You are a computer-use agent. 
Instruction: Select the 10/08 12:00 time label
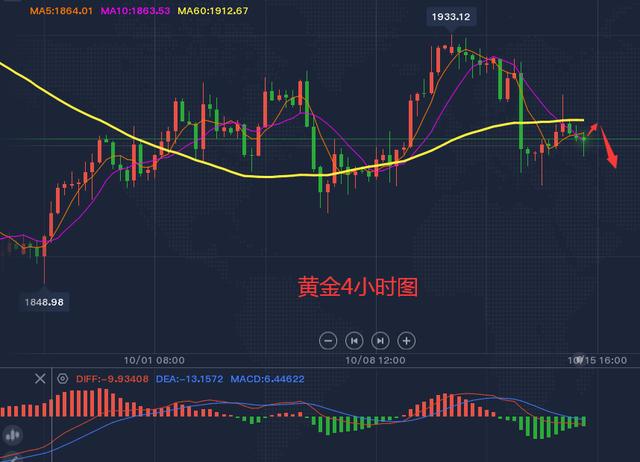pyautogui.click(x=375, y=360)
